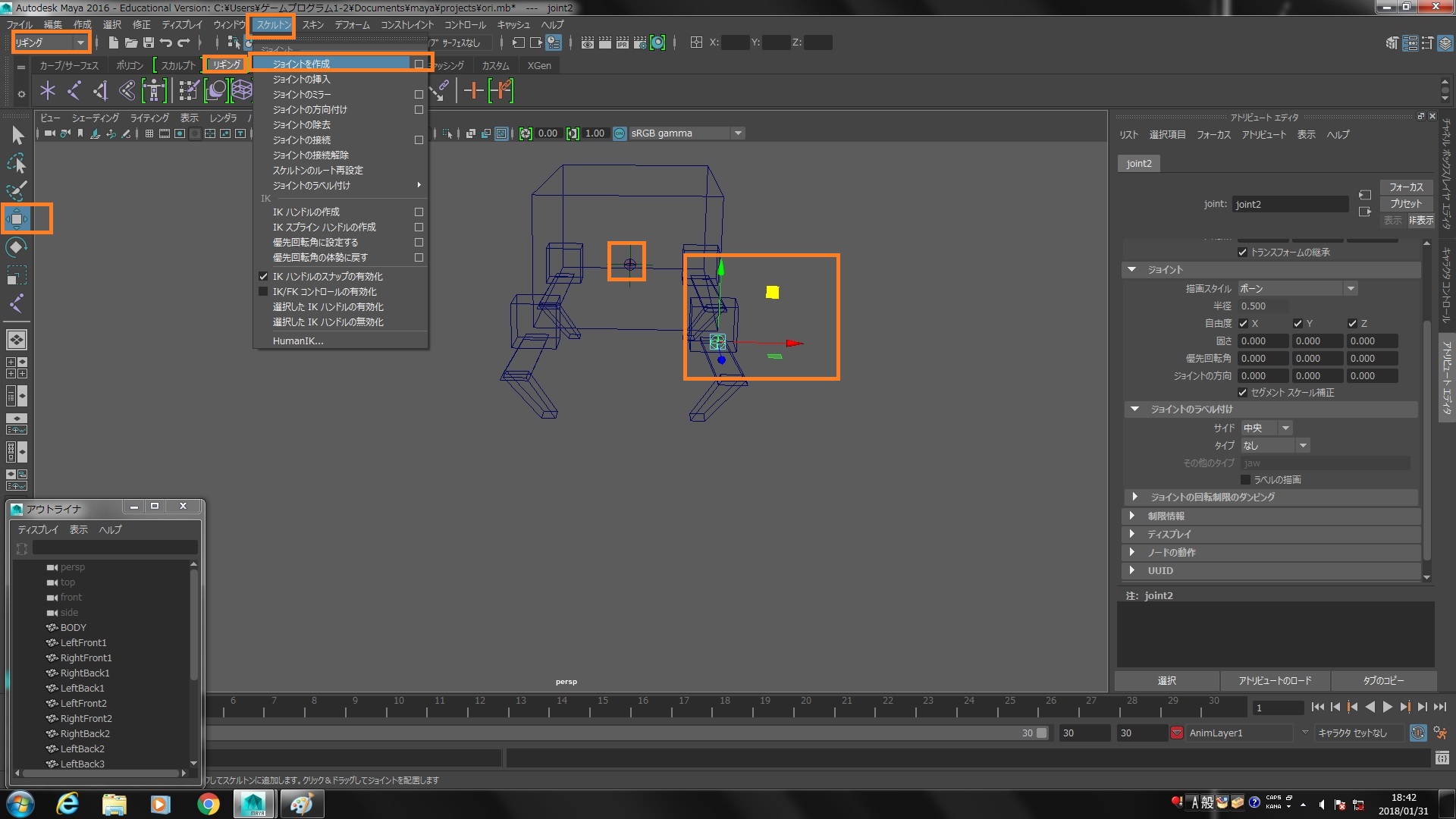Click the Undo arrow icon
The height and width of the screenshot is (819, 1456).
click(166, 42)
